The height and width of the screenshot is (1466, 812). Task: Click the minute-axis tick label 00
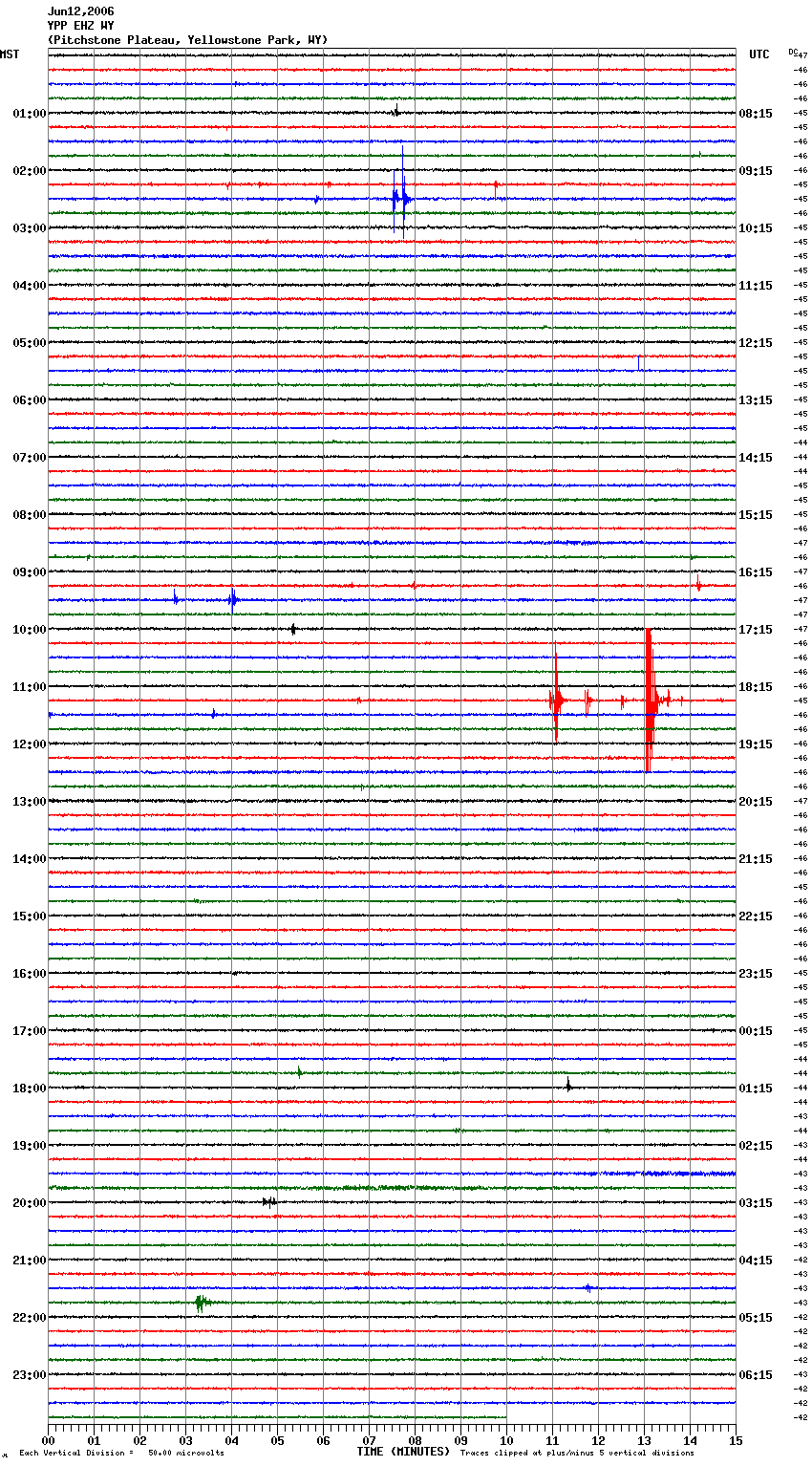48,1440
